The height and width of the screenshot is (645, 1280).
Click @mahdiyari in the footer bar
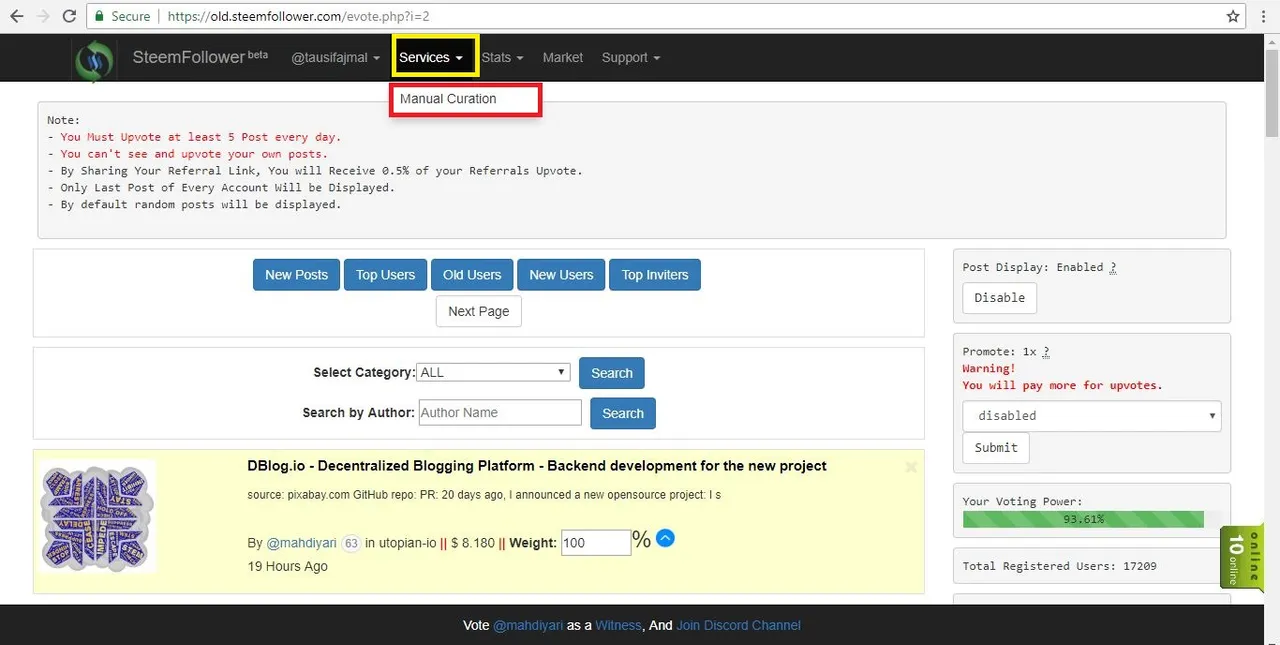click(528, 625)
